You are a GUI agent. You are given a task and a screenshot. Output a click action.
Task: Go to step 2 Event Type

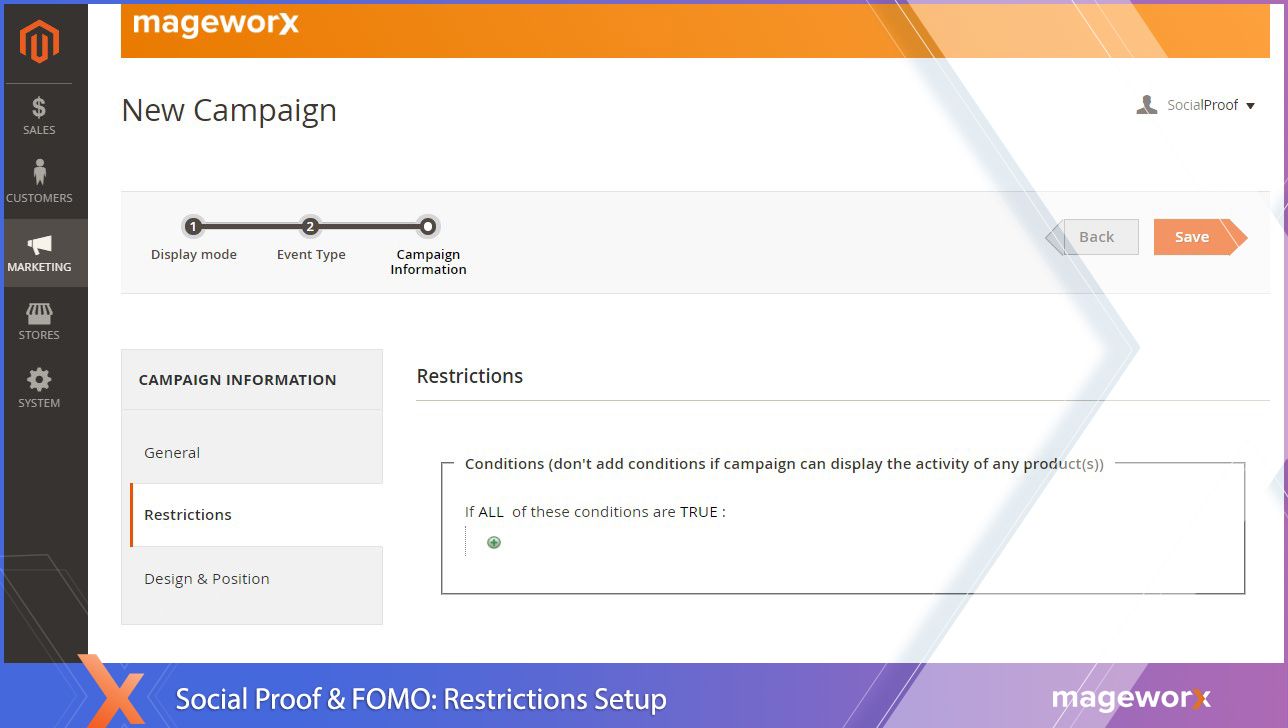(x=310, y=227)
